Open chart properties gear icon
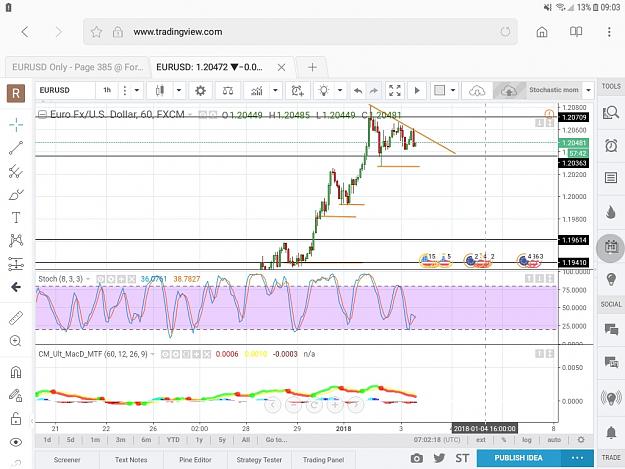This screenshot has height=469, width=625. coord(200,90)
